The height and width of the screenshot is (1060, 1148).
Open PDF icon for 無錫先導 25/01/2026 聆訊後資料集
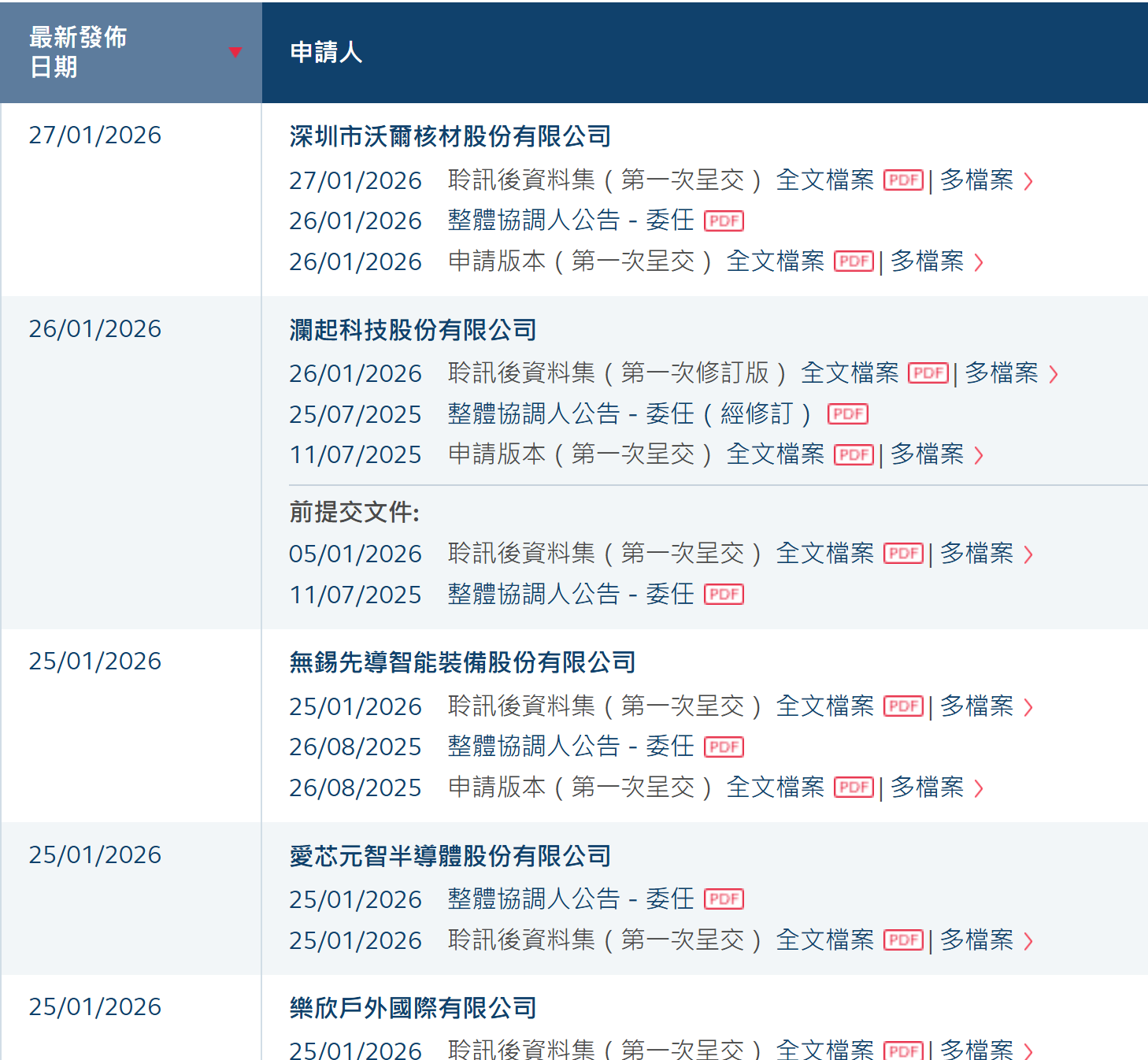[x=903, y=706]
